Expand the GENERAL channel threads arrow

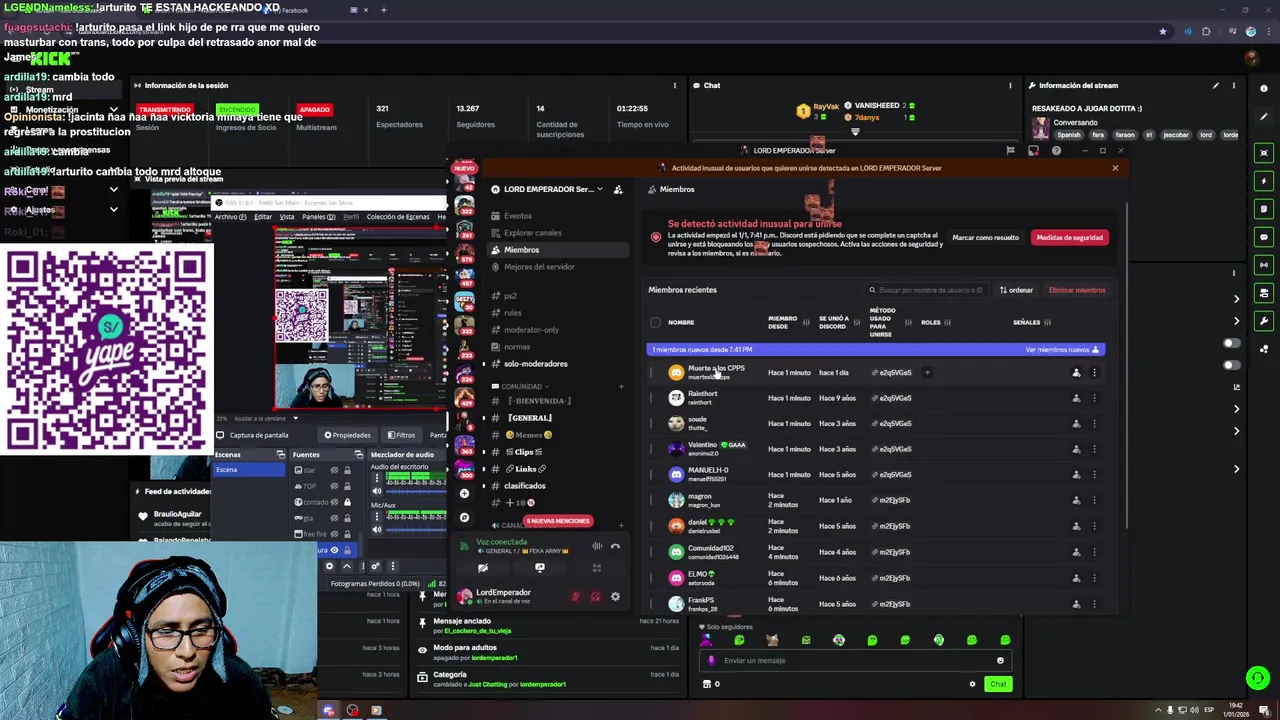[484, 418]
